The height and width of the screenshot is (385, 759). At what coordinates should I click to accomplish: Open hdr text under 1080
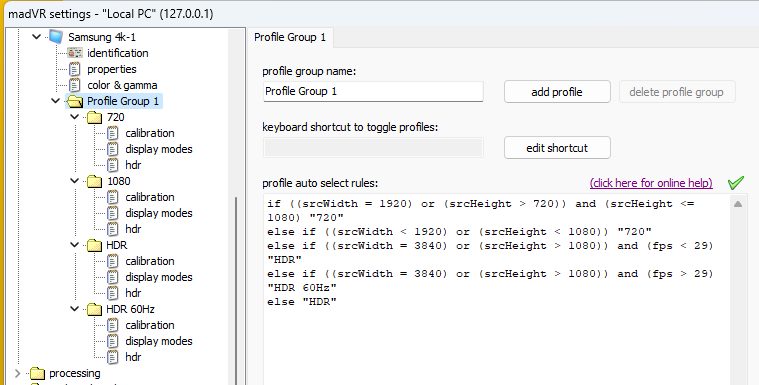(x=133, y=229)
